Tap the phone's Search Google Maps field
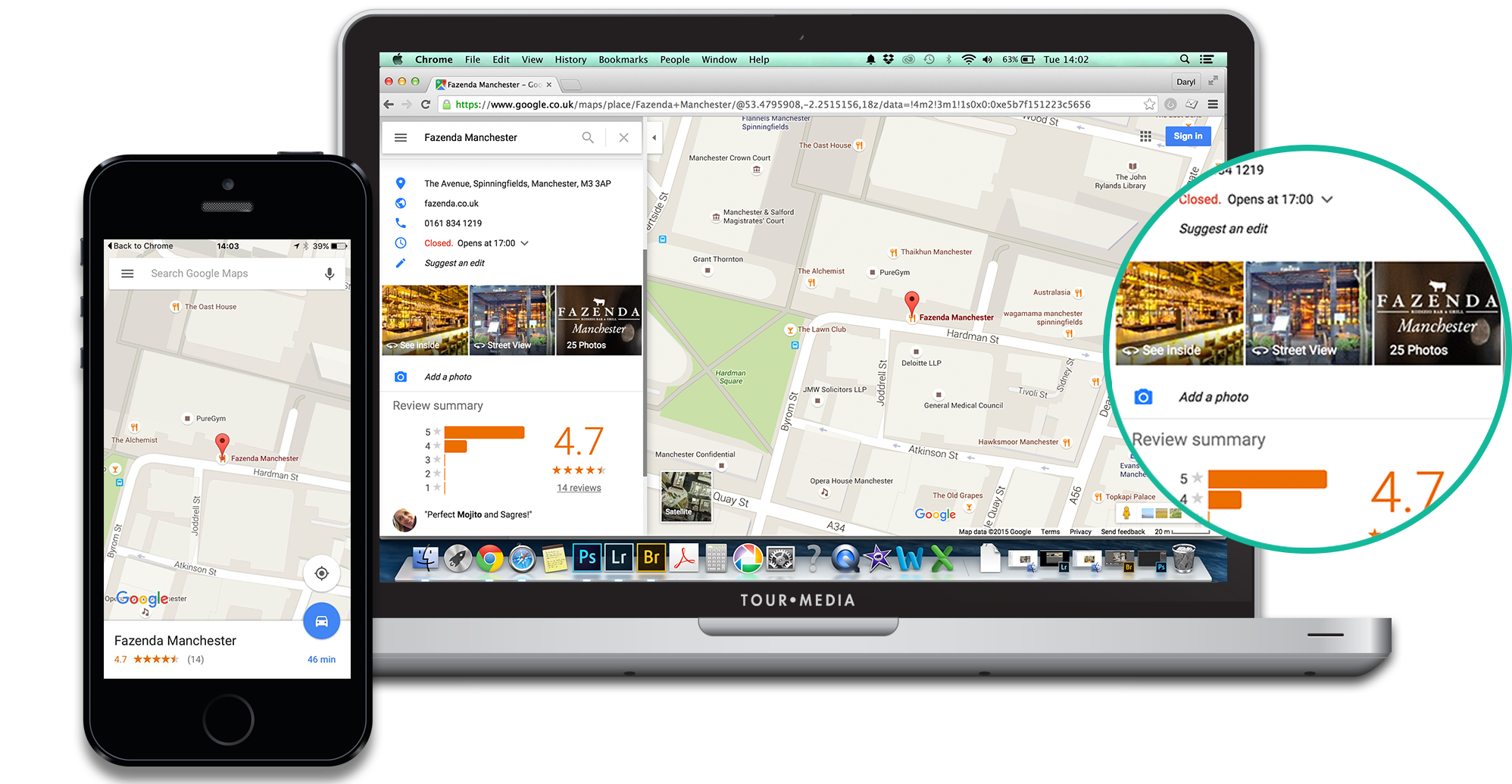The width and height of the screenshot is (1512, 784). (227, 273)
